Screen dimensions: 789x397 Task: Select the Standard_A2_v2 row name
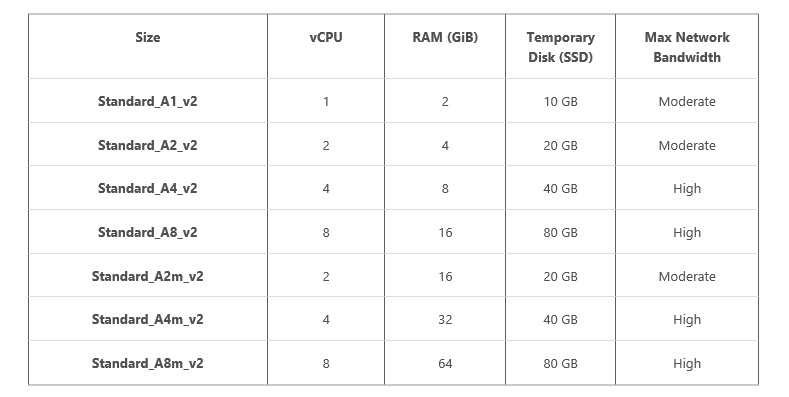147,145
